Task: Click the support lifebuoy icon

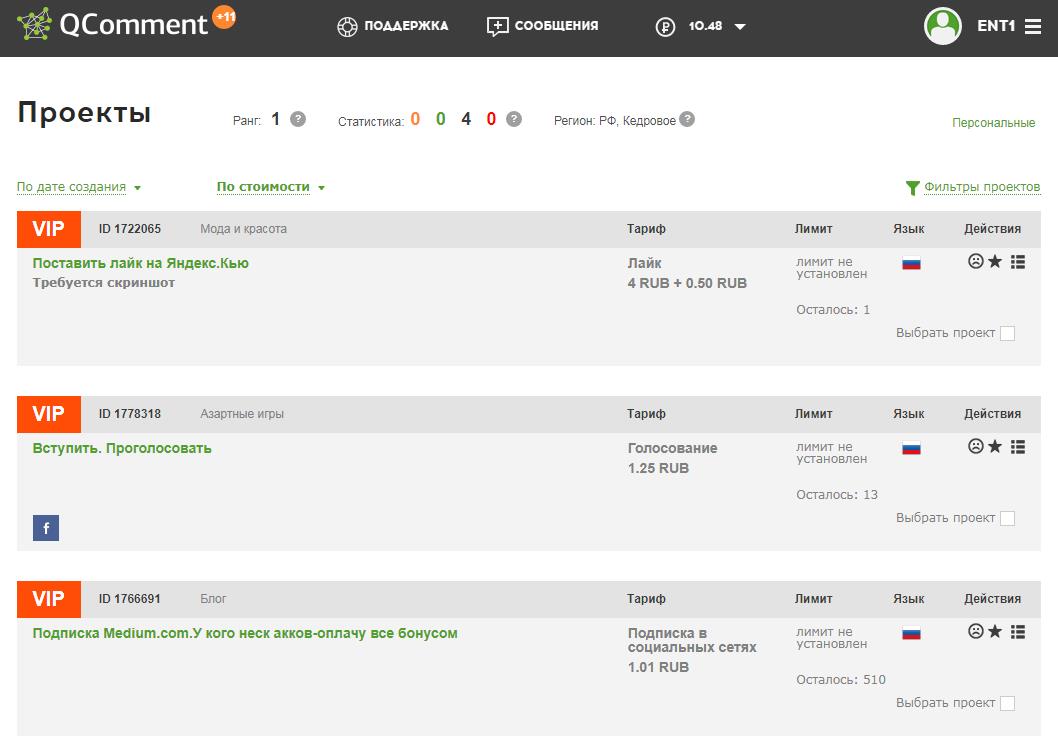Action: point(347,27)
